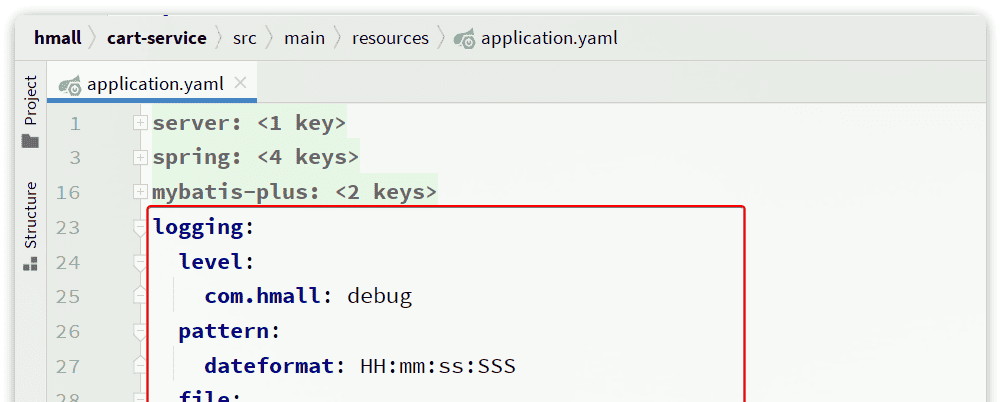Collapse the pattern block fold marker
The image size is (1001, 402).
140,331
